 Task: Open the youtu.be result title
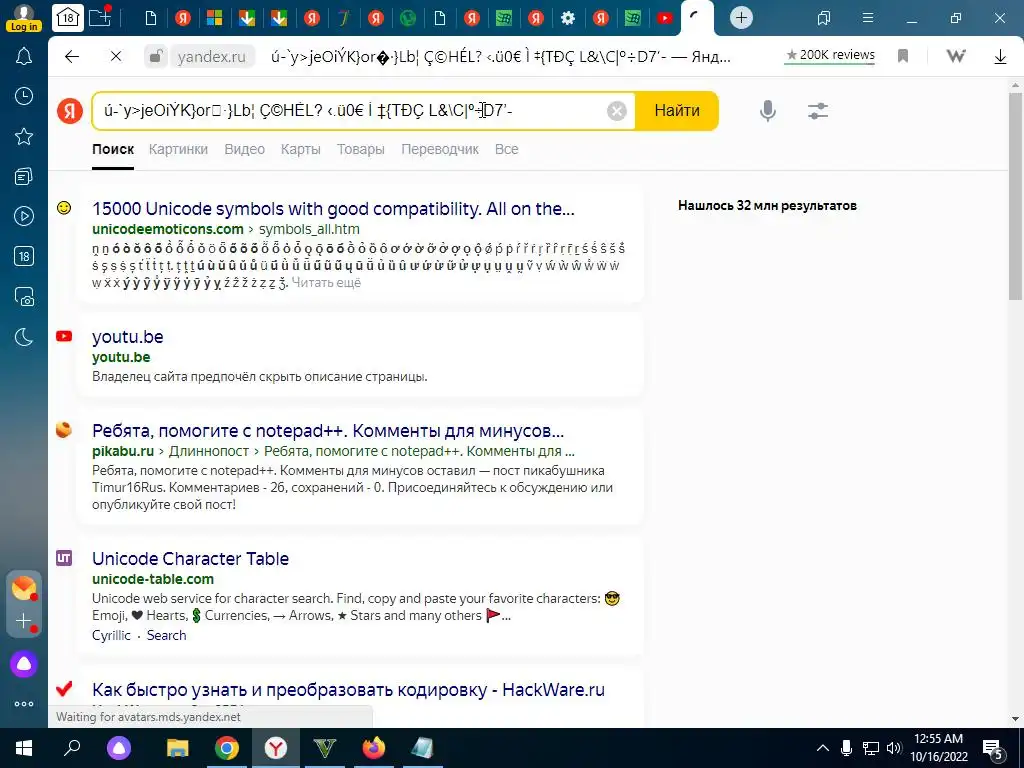(127, 337)
